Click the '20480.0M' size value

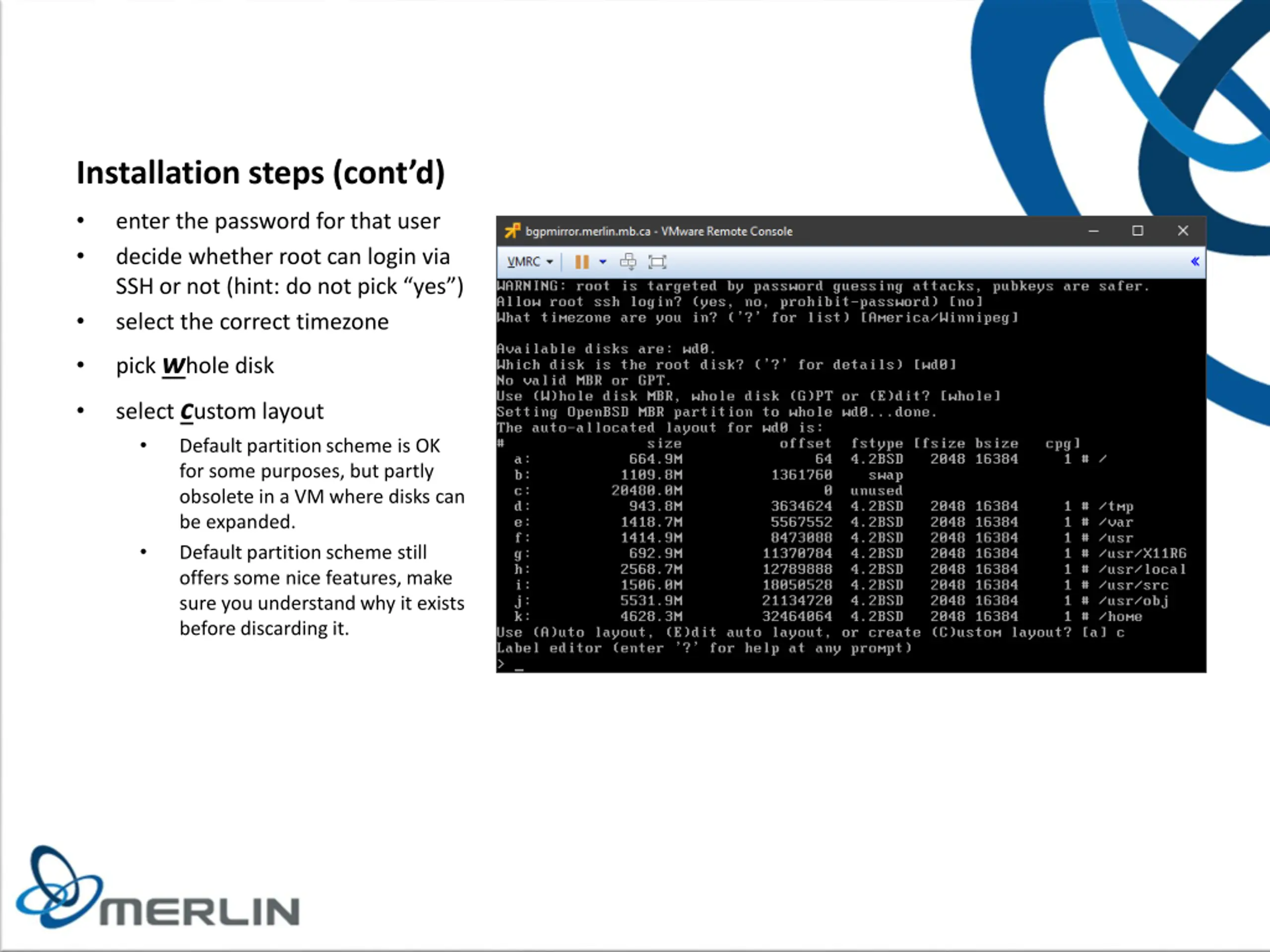(x=646, y=491)
